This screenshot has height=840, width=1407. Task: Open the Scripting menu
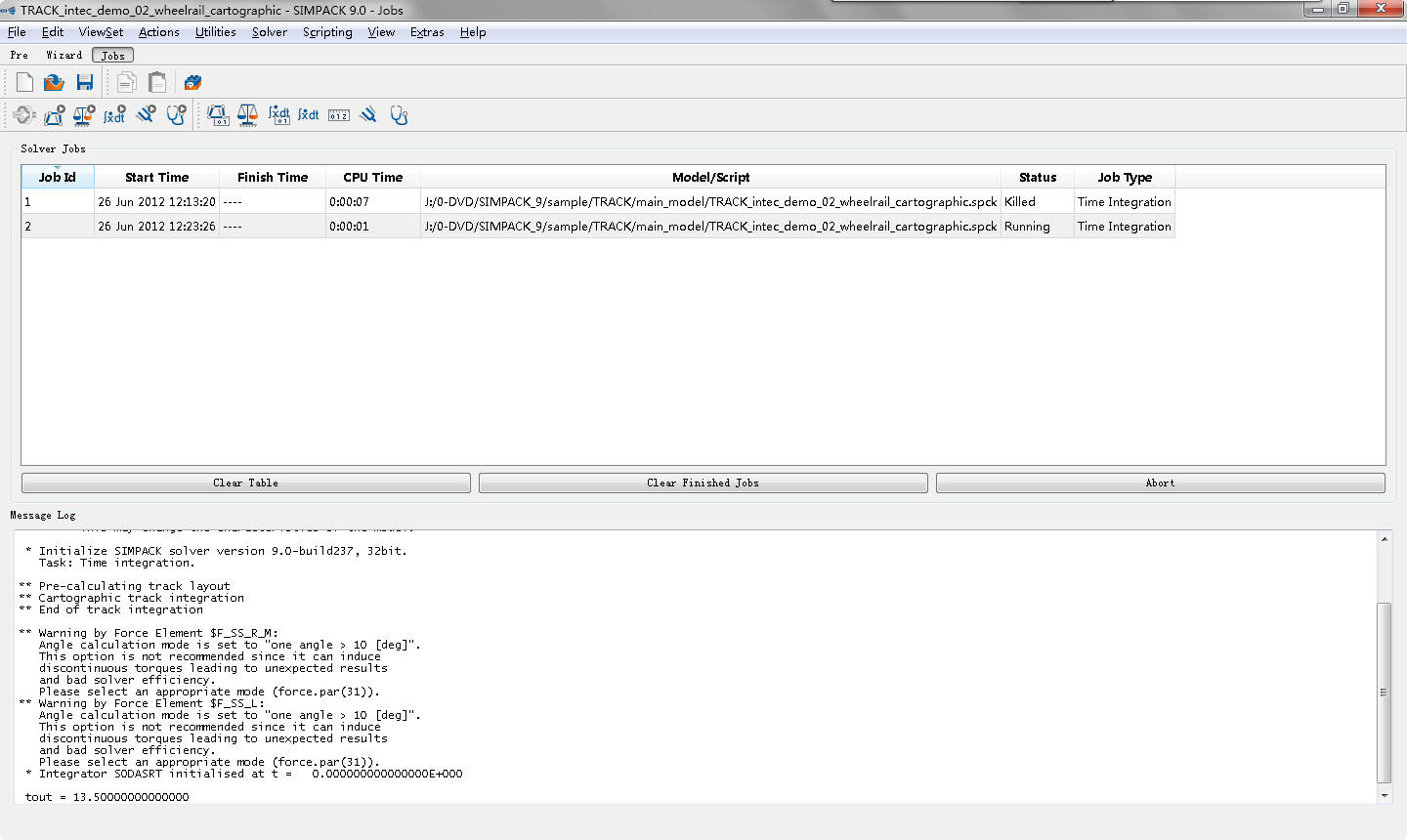(x=327, y=32)
